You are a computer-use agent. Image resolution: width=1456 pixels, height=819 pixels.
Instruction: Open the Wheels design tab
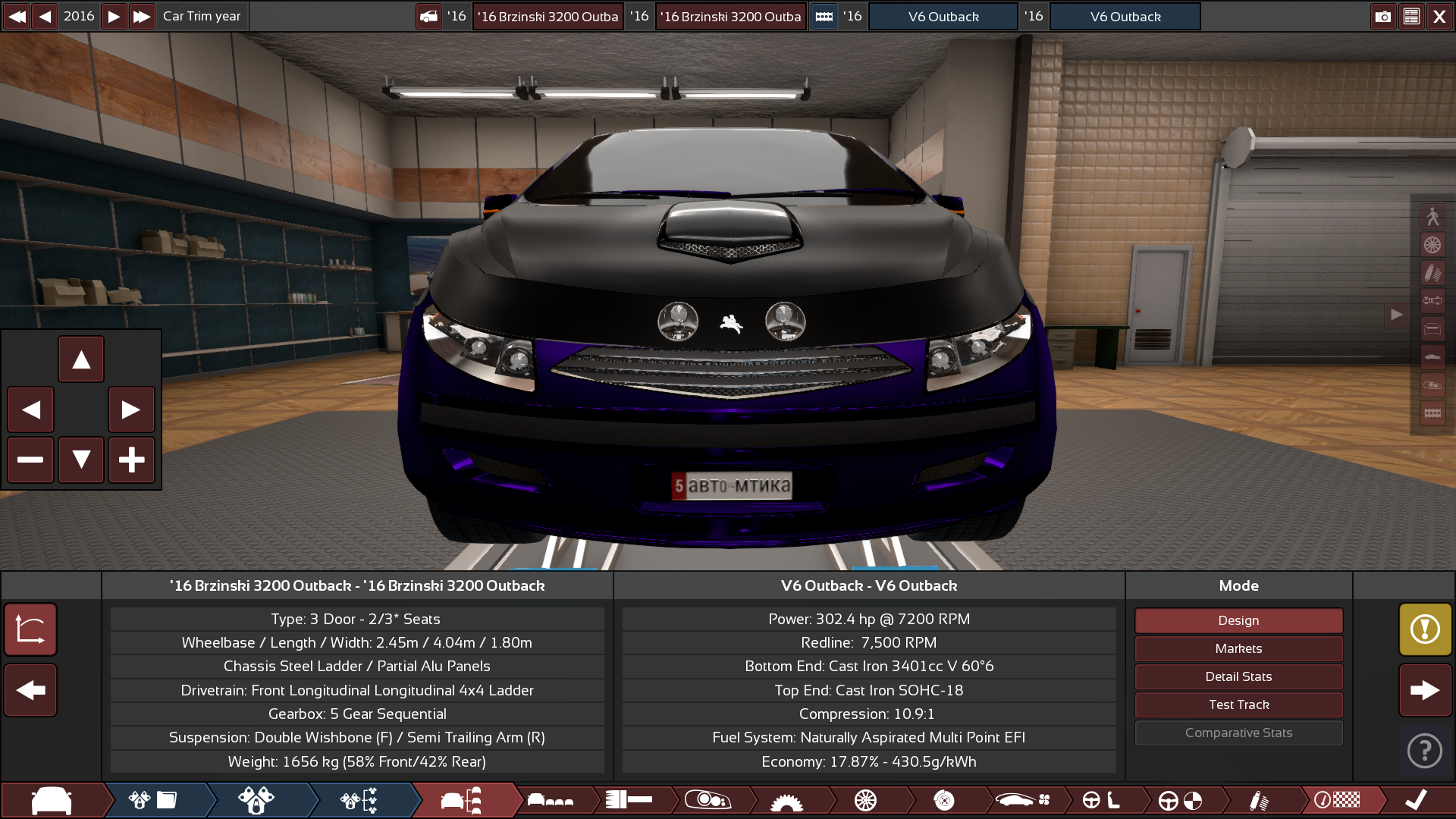pyautogui.click(x=864, y=800)
